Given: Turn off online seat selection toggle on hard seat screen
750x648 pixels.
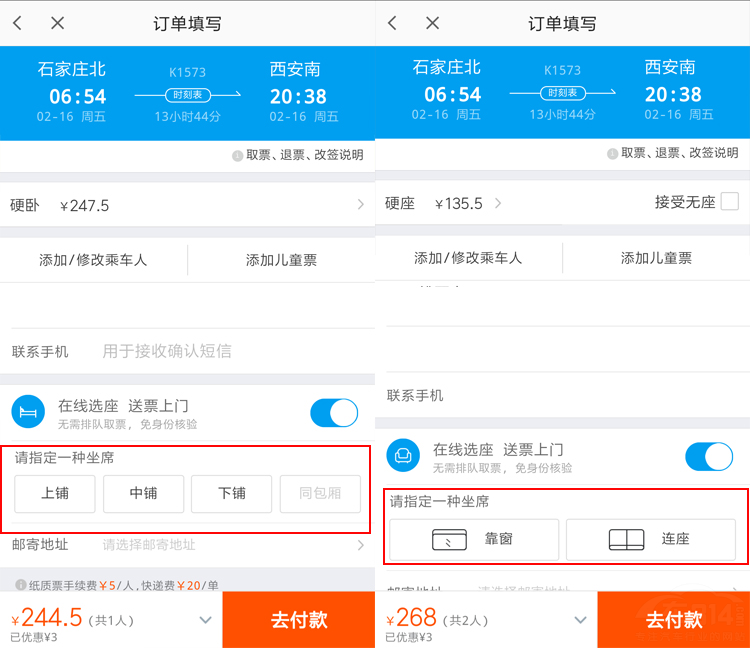Looking at the screenshot, I should pos(709,457).
